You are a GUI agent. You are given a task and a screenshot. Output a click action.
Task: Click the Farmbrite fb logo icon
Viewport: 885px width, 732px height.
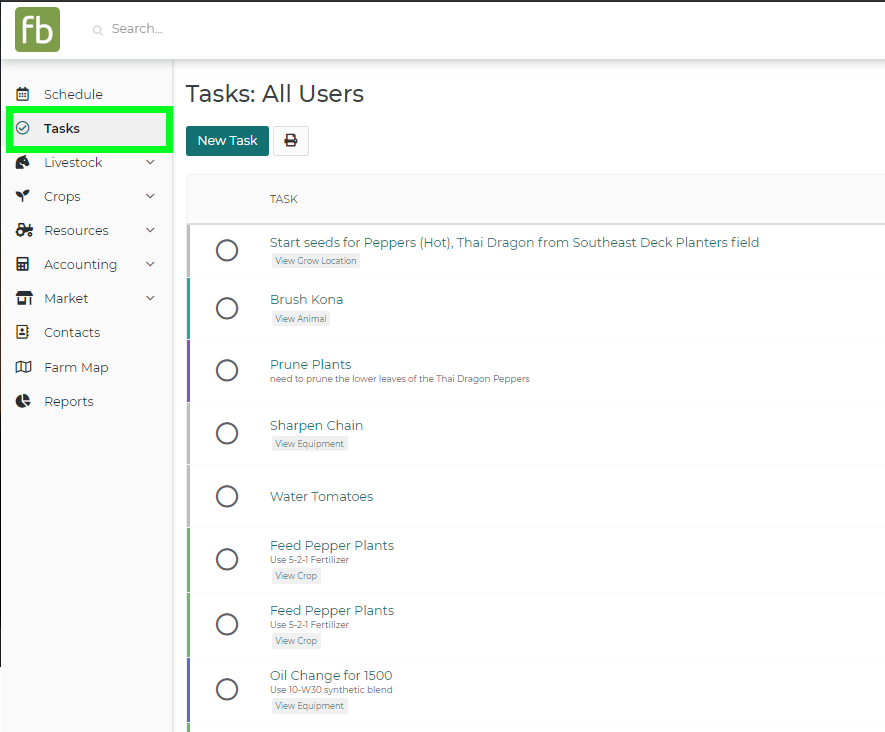click(x=37, y=29)
